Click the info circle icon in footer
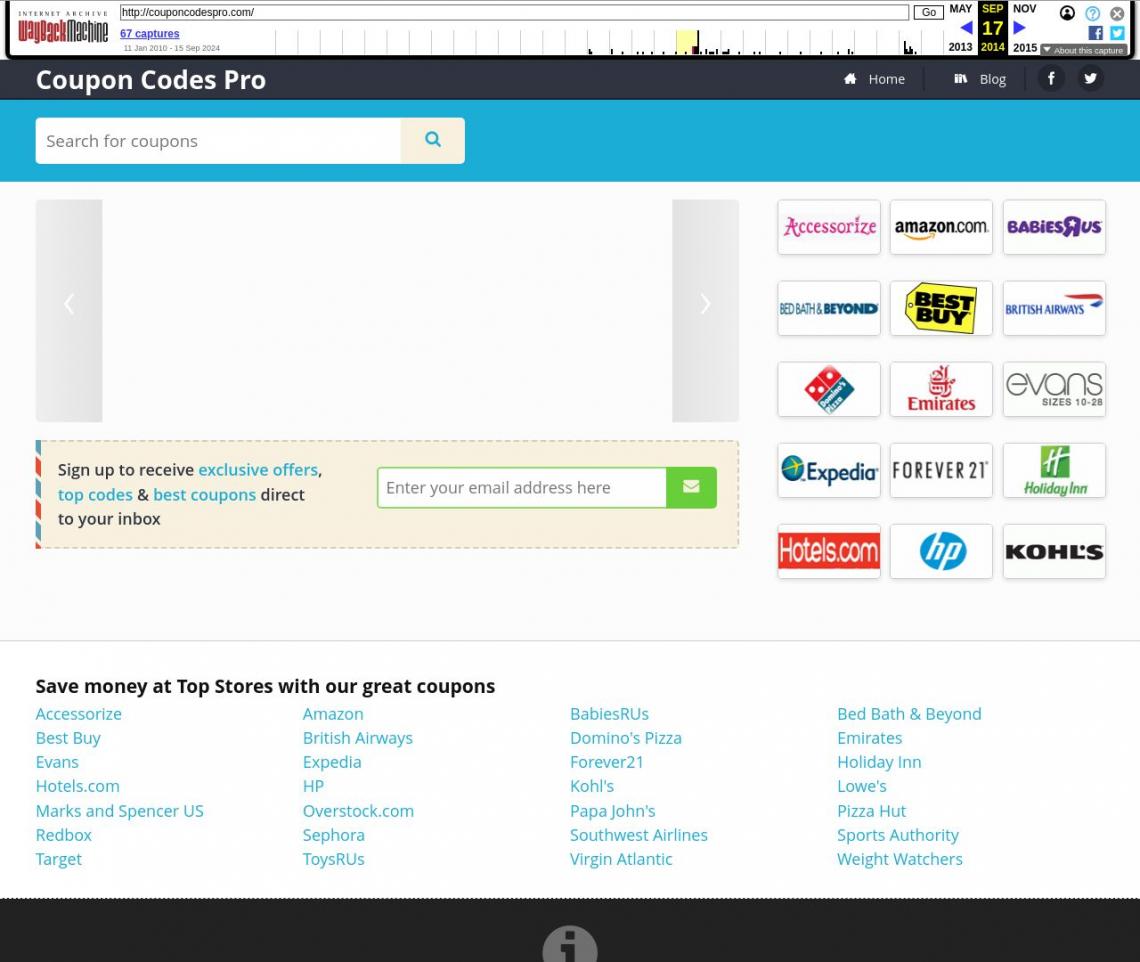Screen dimensions: 1140x962 pyautogui.click(x=570, y=945)
